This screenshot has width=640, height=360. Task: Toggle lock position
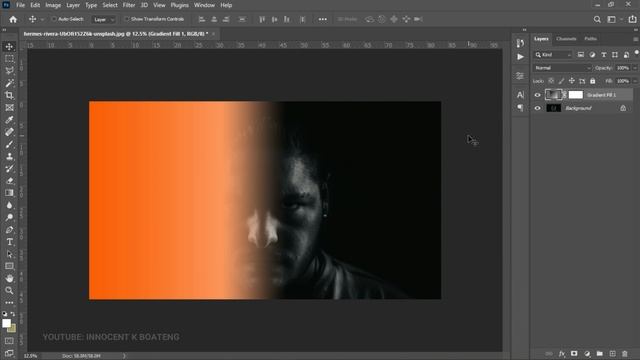tap(572, 81)
